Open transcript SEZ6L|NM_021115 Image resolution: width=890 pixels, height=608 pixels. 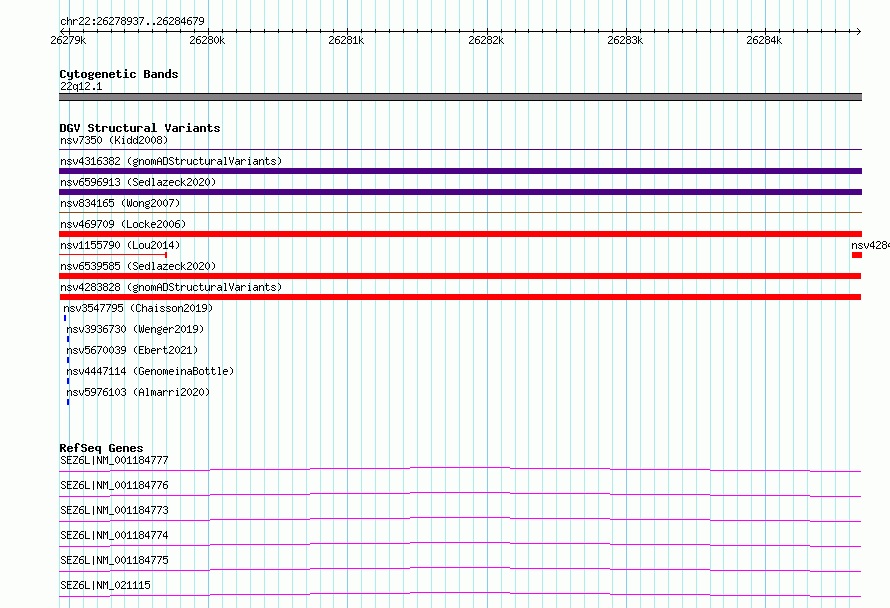click(105, 585)
